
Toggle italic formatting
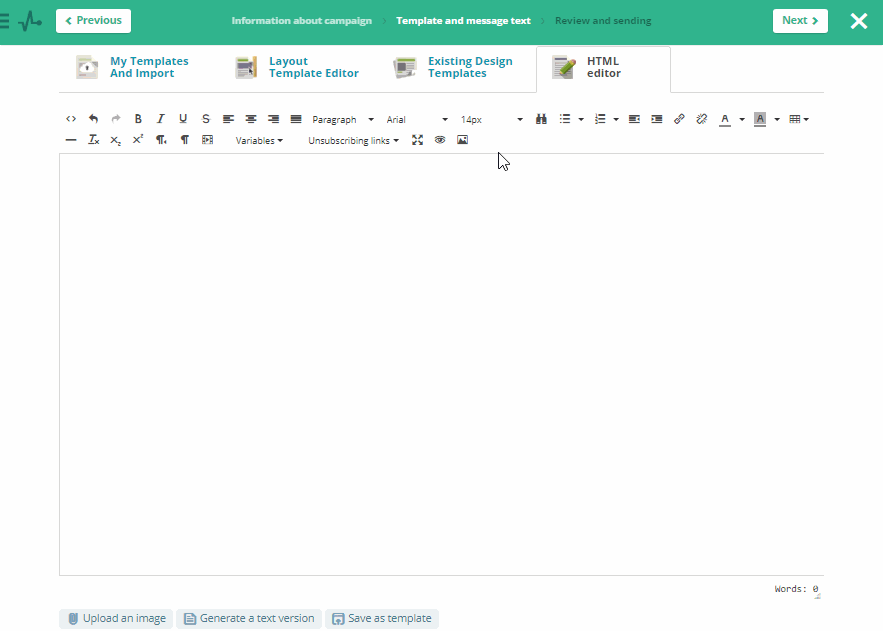160,119
